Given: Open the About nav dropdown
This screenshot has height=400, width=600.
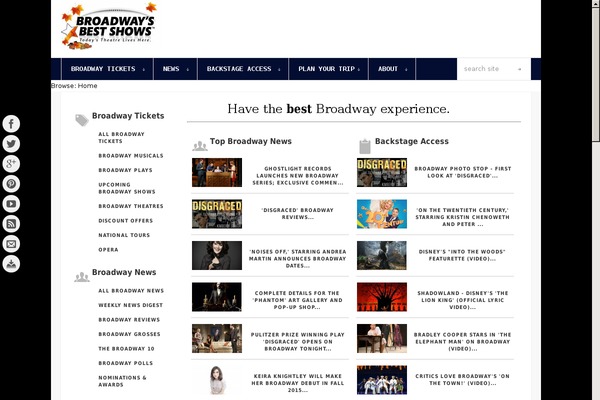Looking at the screenshot, I should 392,69.
